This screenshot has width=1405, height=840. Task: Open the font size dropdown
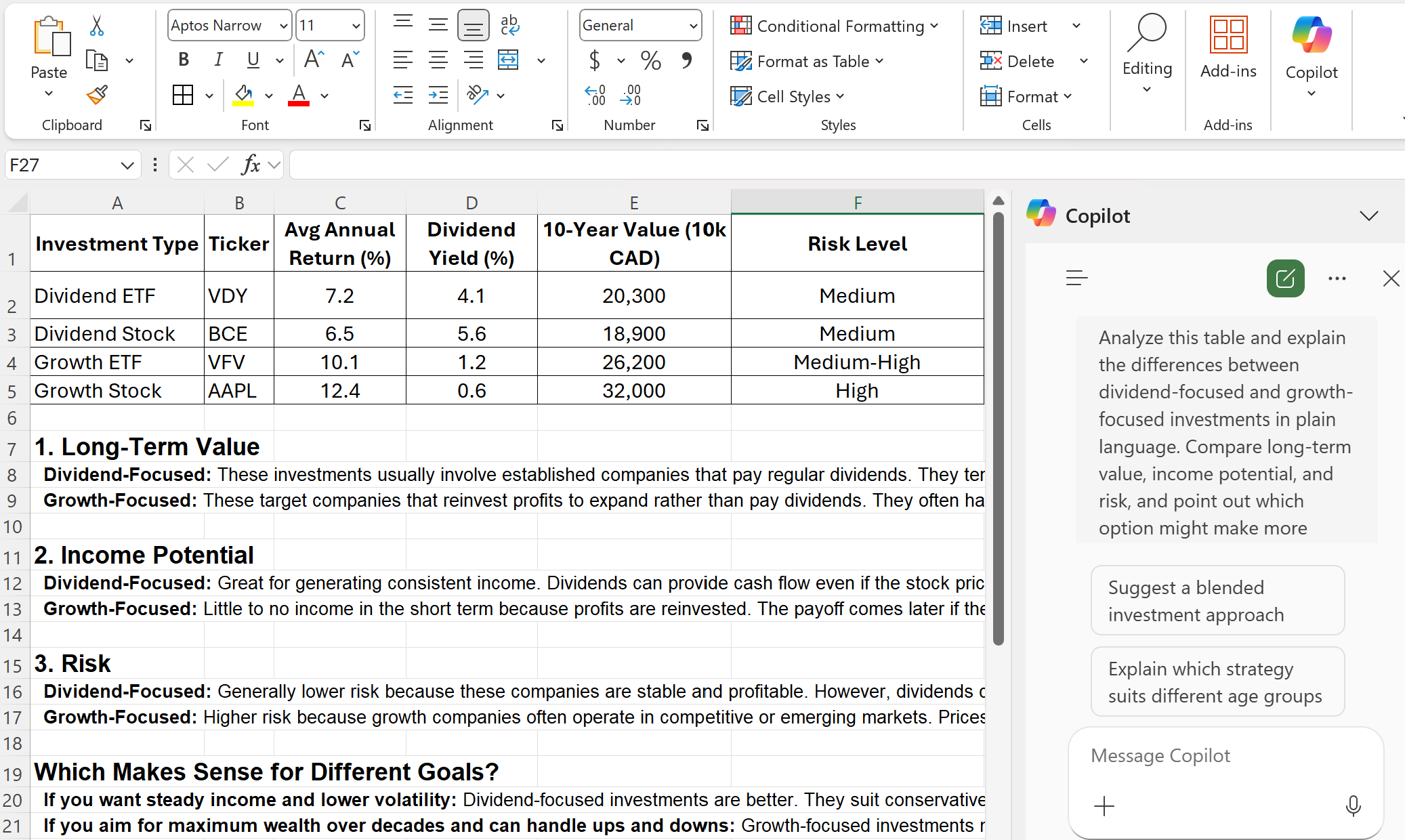pos(356,25)
